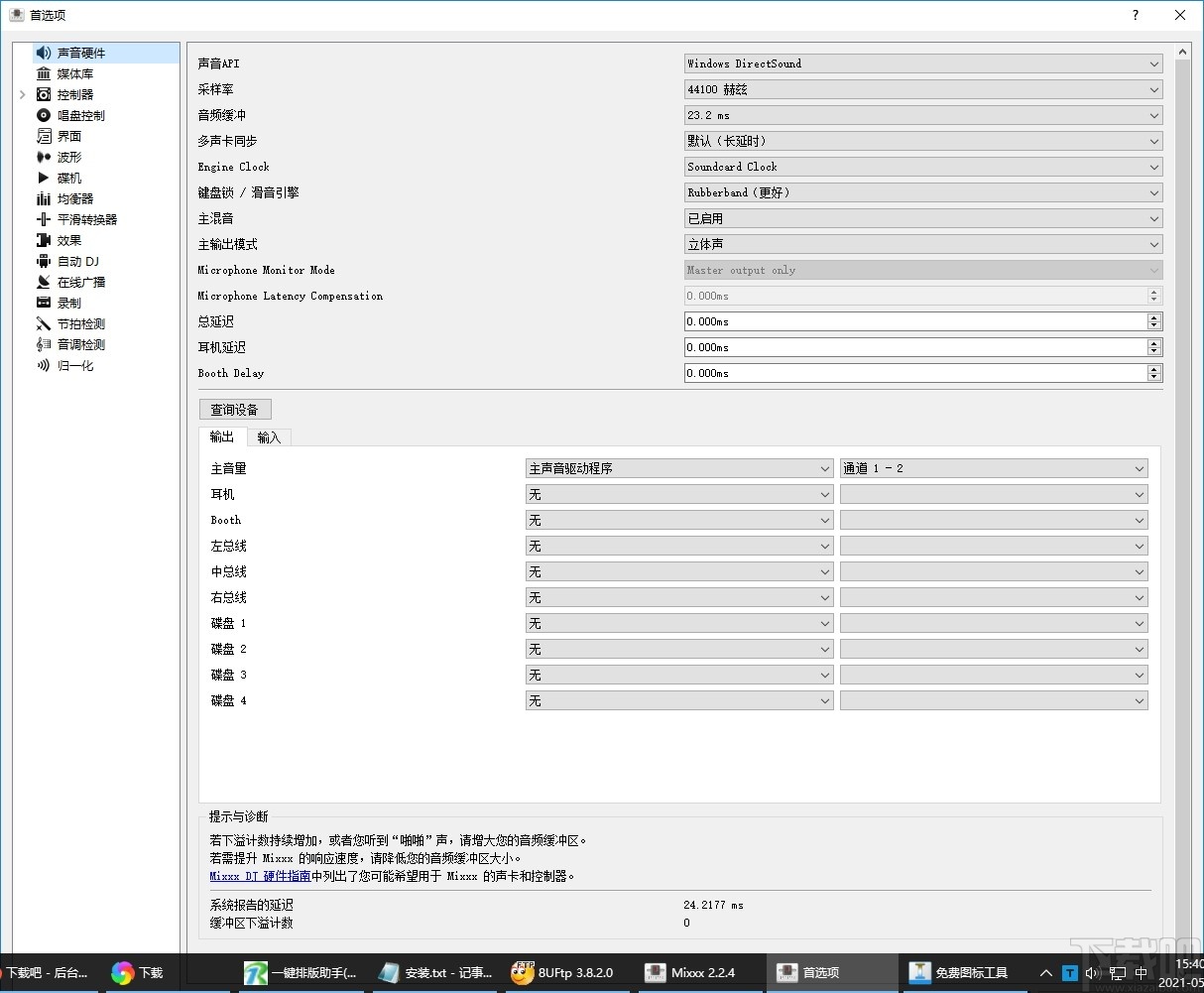Click the 界面 interface icon

(x=44, y=136)
